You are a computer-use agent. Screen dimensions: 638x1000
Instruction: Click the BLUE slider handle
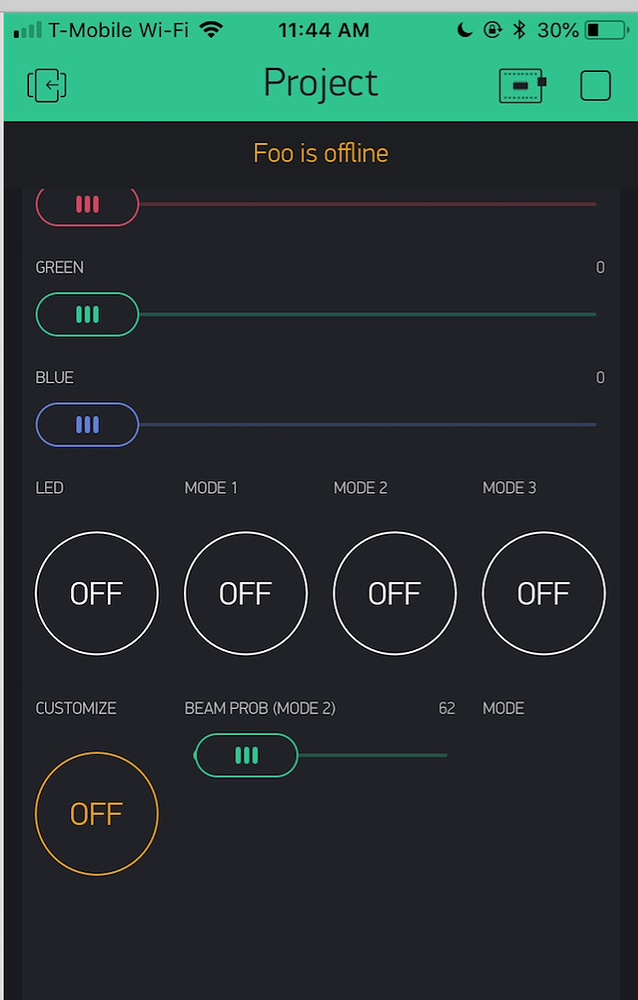(x=87, y=424)
